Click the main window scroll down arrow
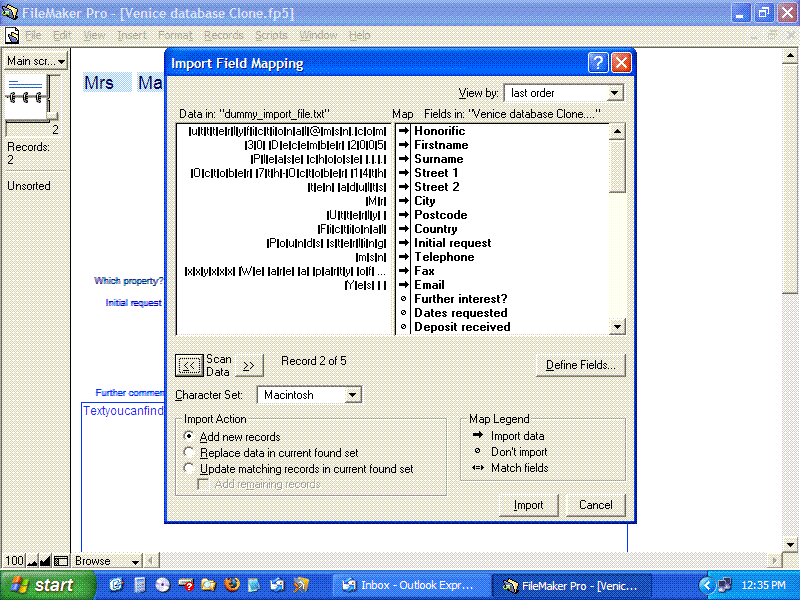The image size is (800, 600). coord(790,545)
